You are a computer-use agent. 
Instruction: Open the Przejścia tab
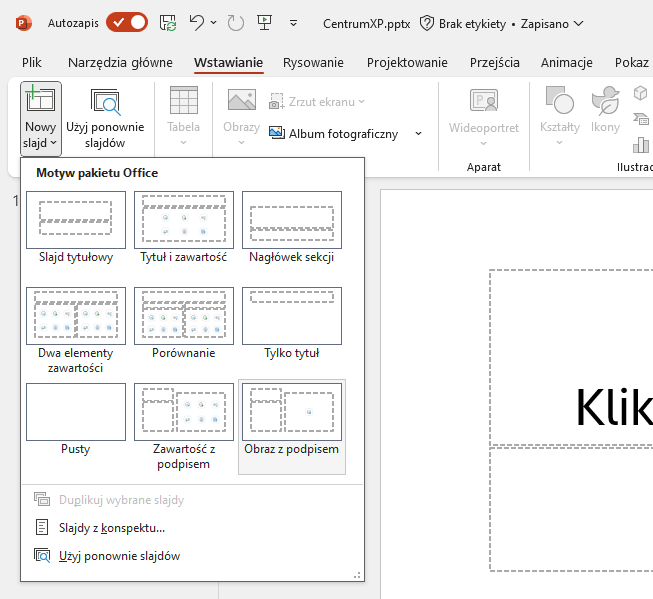coord(495,62)
